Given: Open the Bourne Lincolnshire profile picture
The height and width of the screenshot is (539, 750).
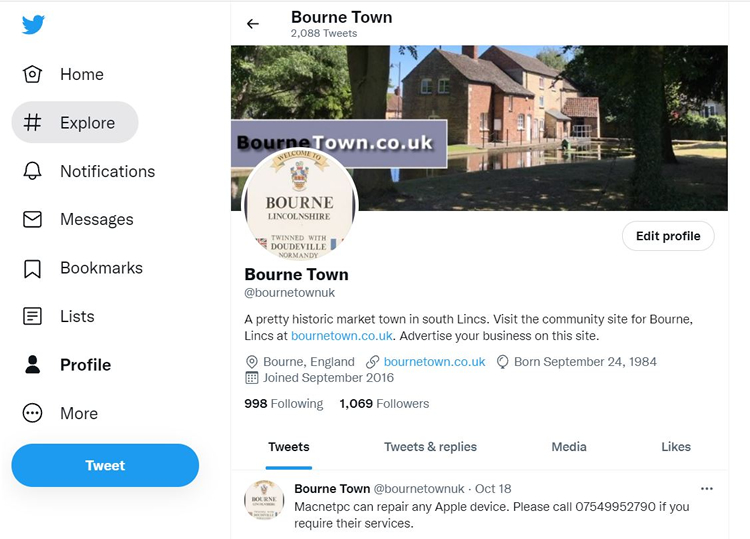Looking at the screenshot, I should click(300, 205).
